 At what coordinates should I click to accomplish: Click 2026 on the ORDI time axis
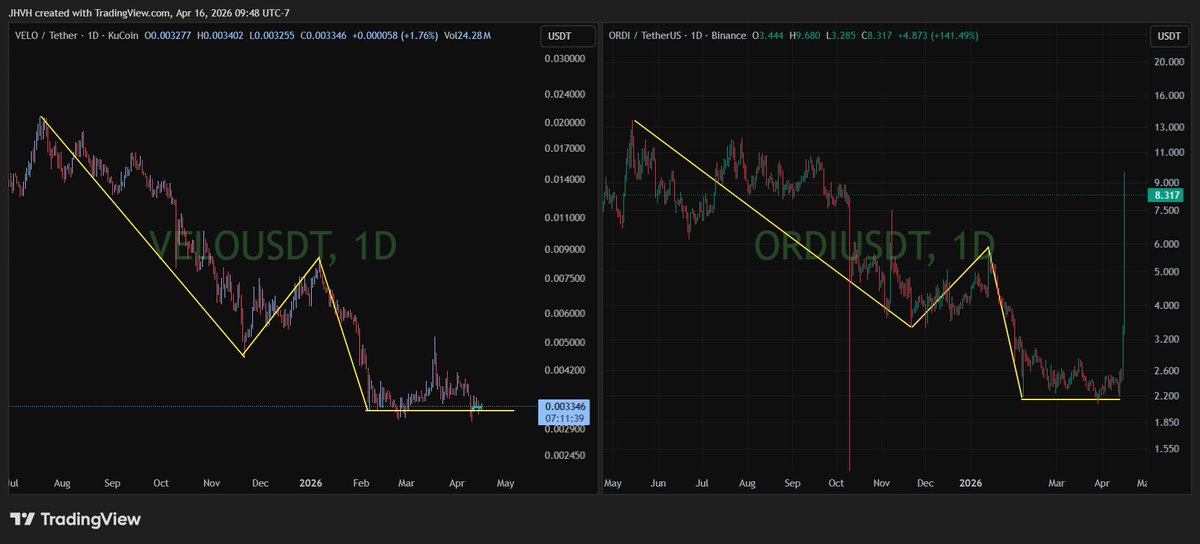(x=971, y=483)
